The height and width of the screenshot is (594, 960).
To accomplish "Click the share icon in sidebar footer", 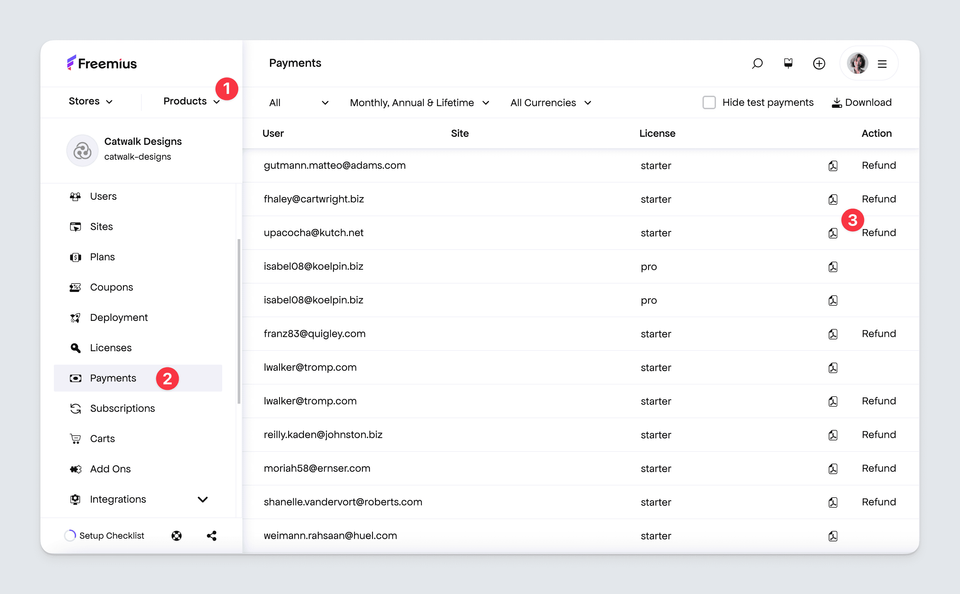I will coord(212,536).
